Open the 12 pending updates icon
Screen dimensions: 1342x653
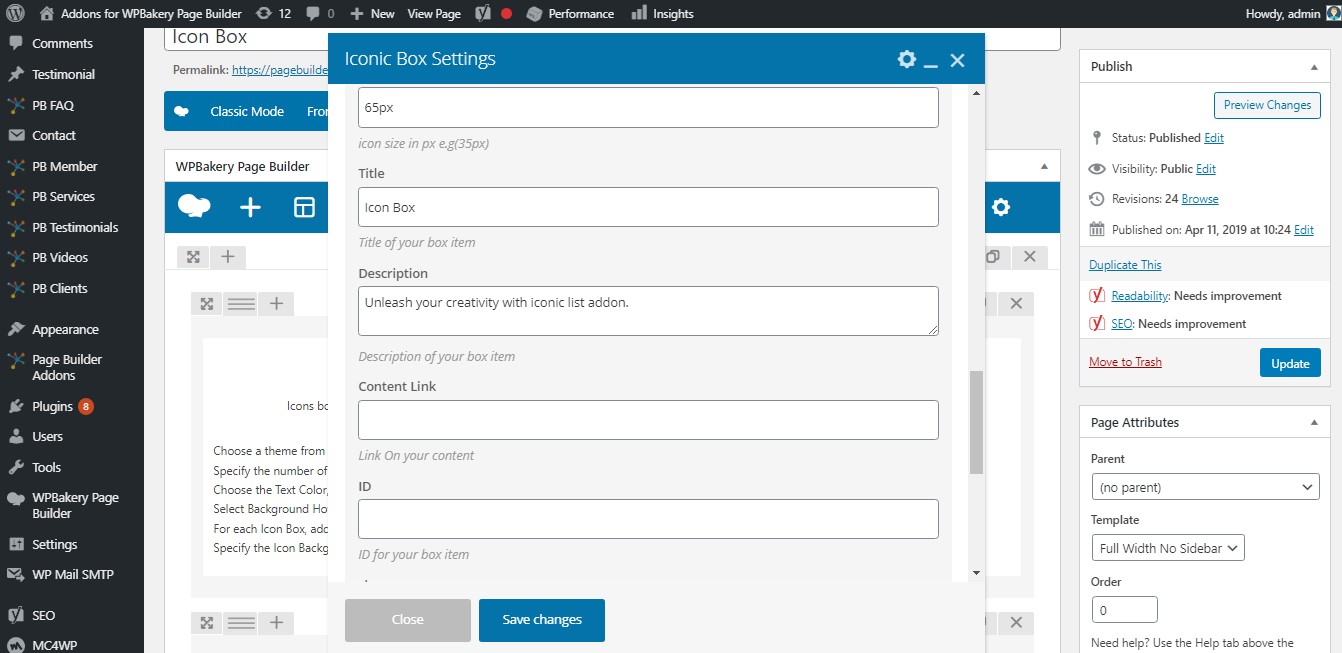pos(274,14)
